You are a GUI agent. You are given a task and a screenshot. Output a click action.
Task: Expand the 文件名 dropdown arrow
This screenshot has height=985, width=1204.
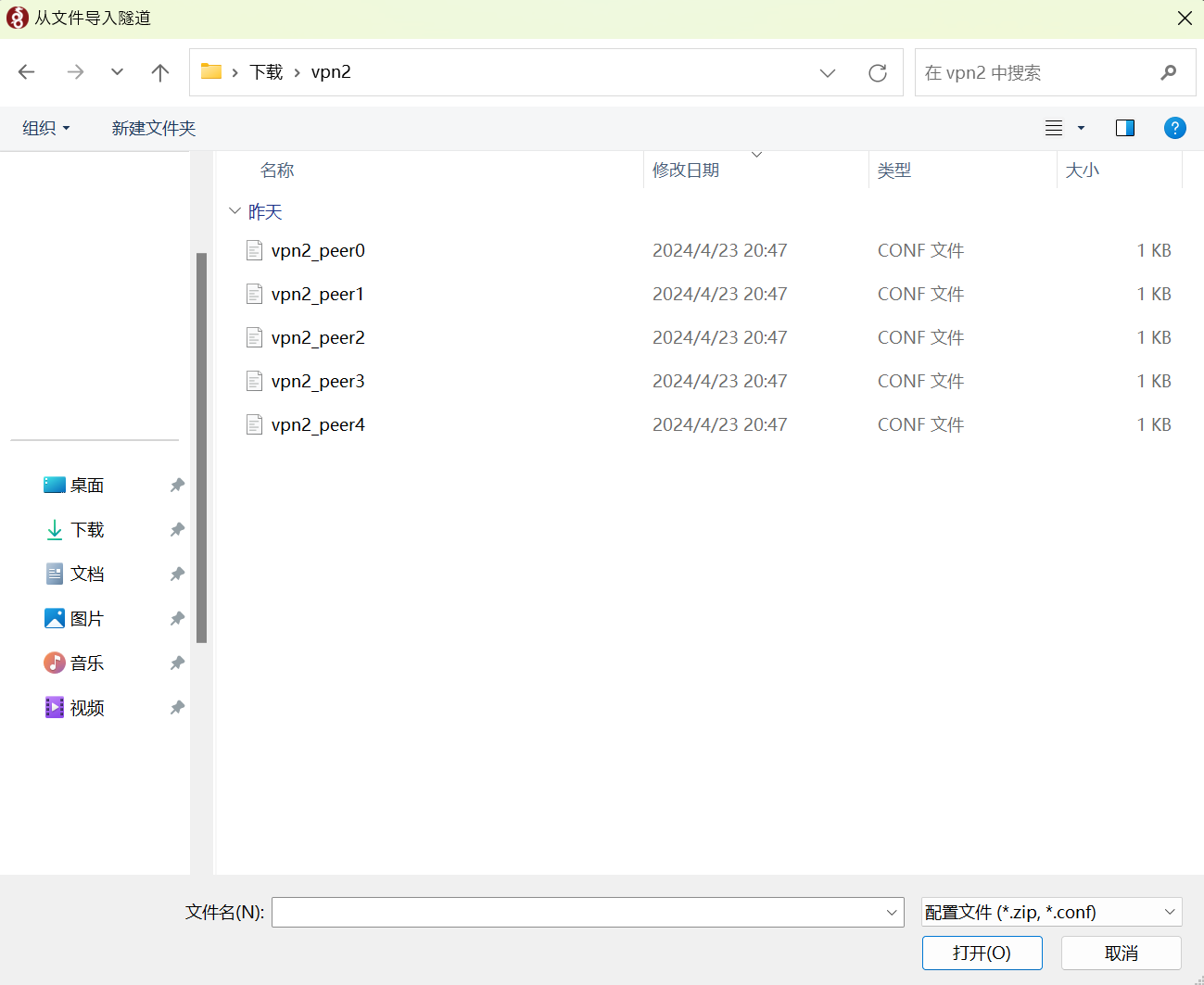pyautogui.click(x=892, y=912)
